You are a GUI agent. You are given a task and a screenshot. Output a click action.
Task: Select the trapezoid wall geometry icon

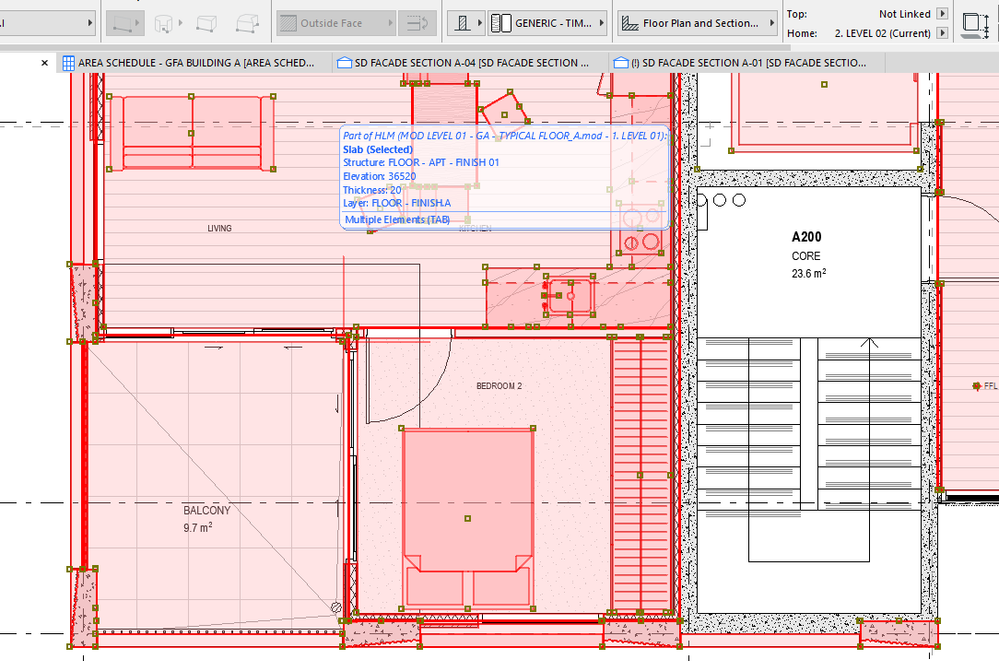[x=207, y=22]
